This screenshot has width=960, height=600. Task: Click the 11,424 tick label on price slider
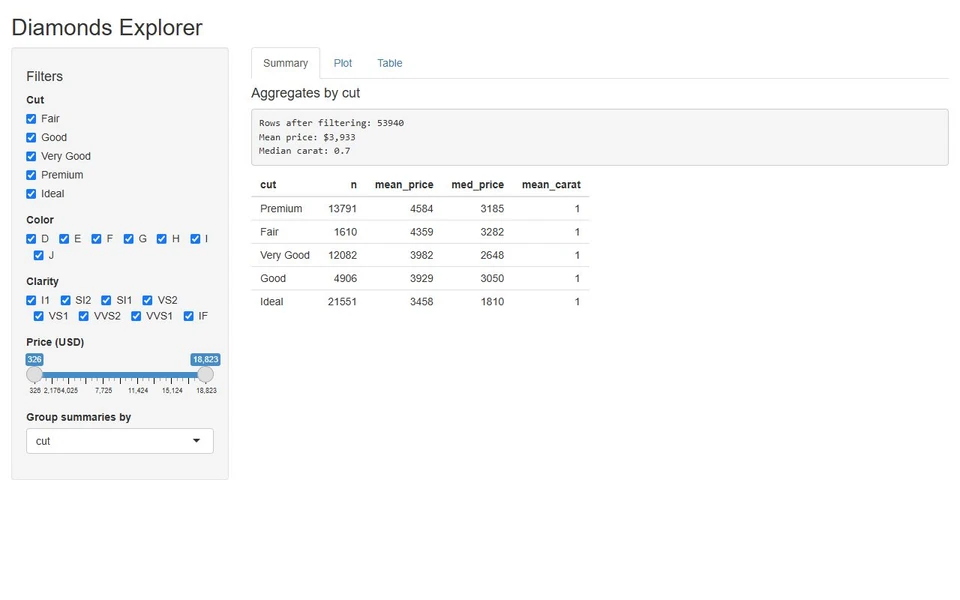tap(138, 391)
